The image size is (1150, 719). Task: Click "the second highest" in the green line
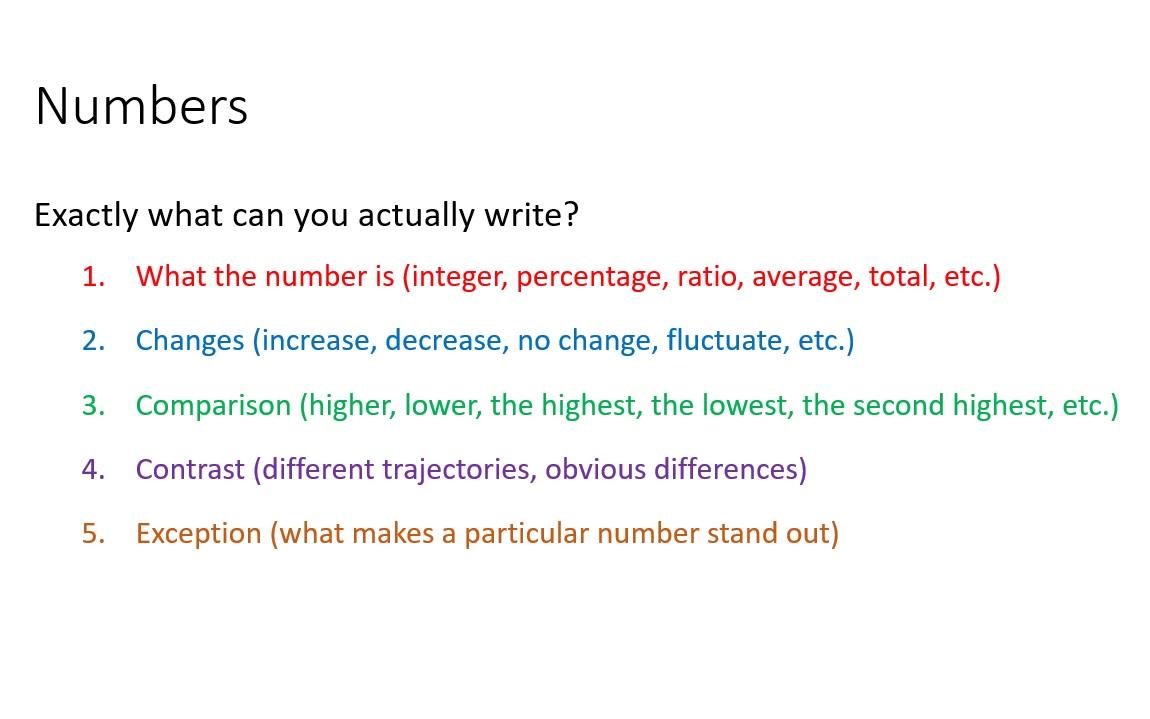point(927,406)
